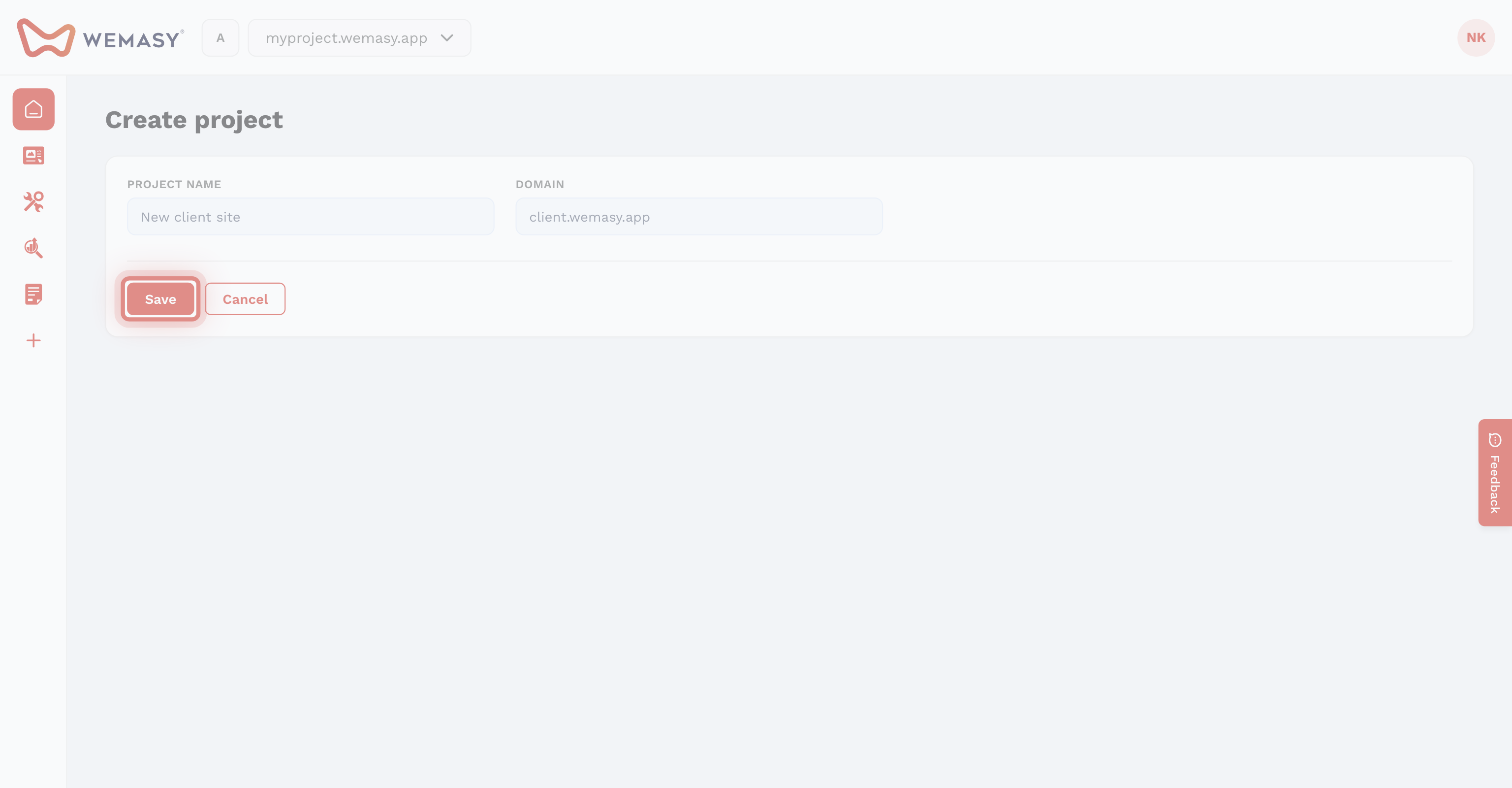Save the new project

160,299
